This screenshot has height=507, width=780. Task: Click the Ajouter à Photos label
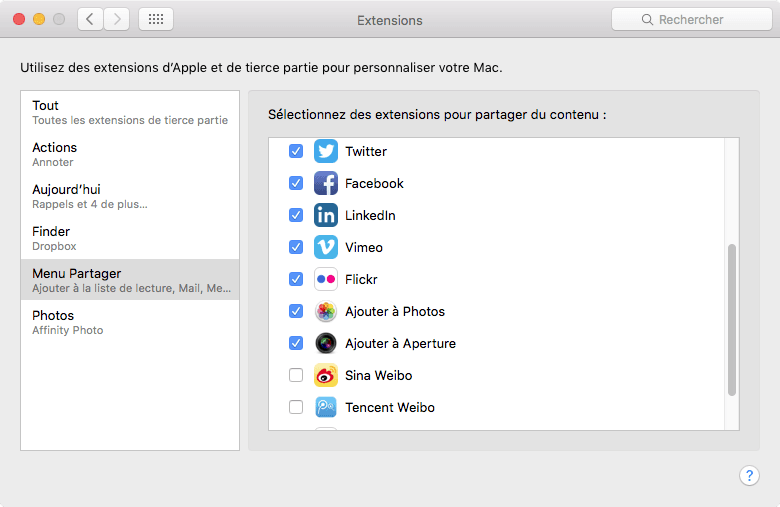click(x=395, y=311)
